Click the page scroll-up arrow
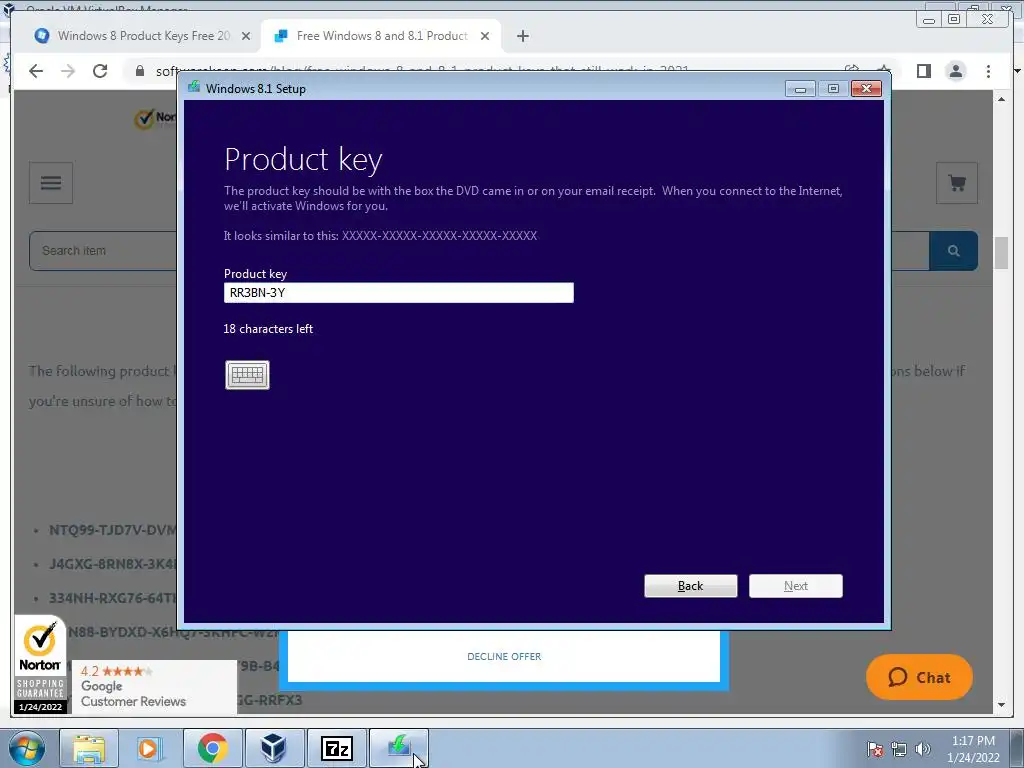Viewport: 1024px width, 768px height. (1001, 99)
